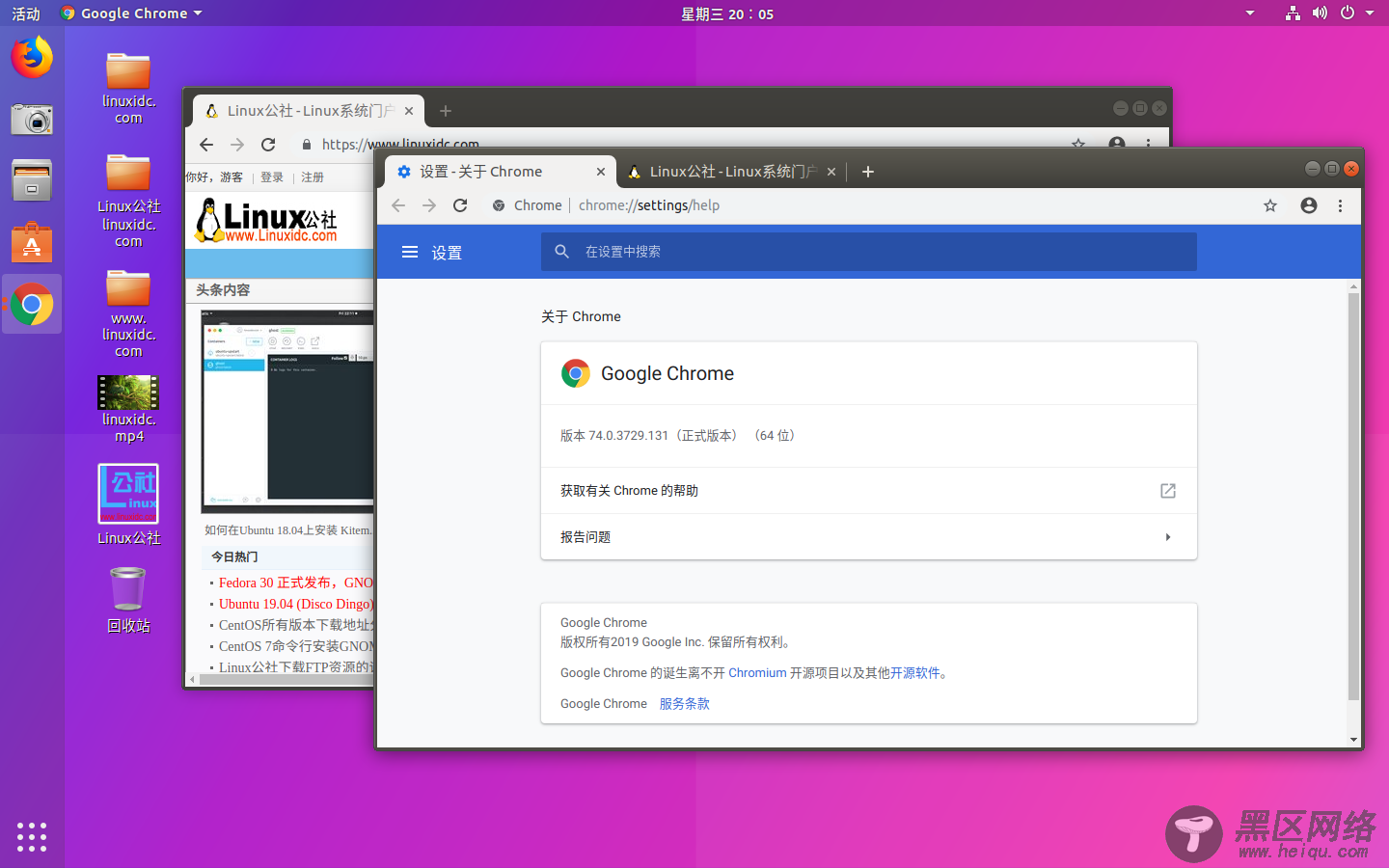Click the 今日热门 heading in rear window

(234, 557)
